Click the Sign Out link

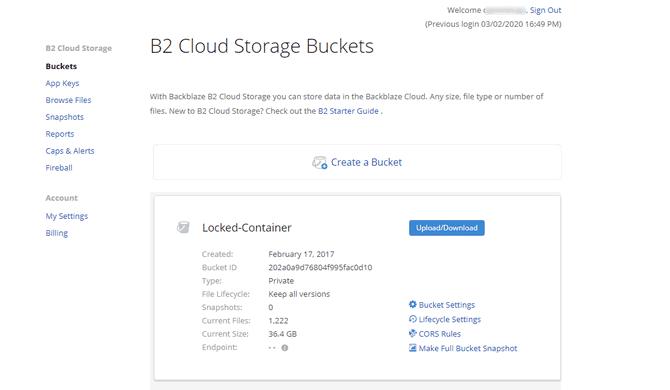point(546,10)
